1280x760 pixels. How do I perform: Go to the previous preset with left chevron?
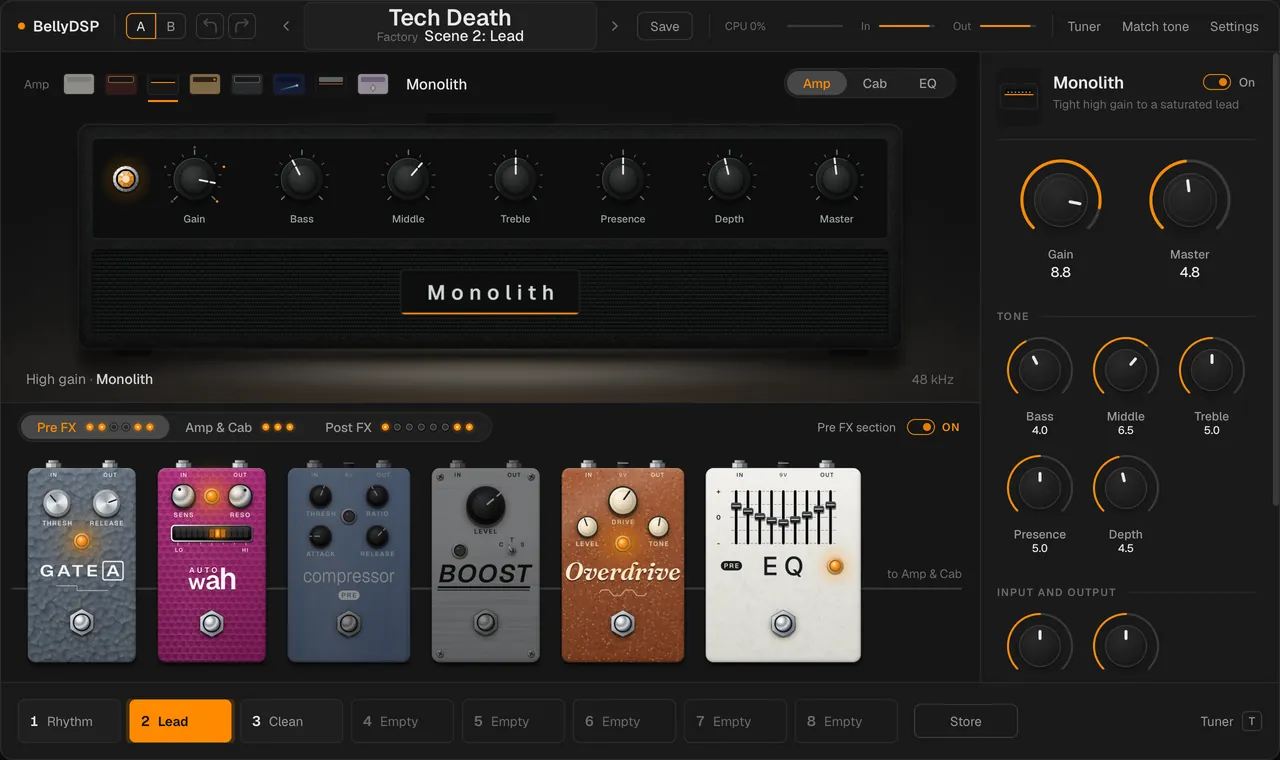(286, 26)
